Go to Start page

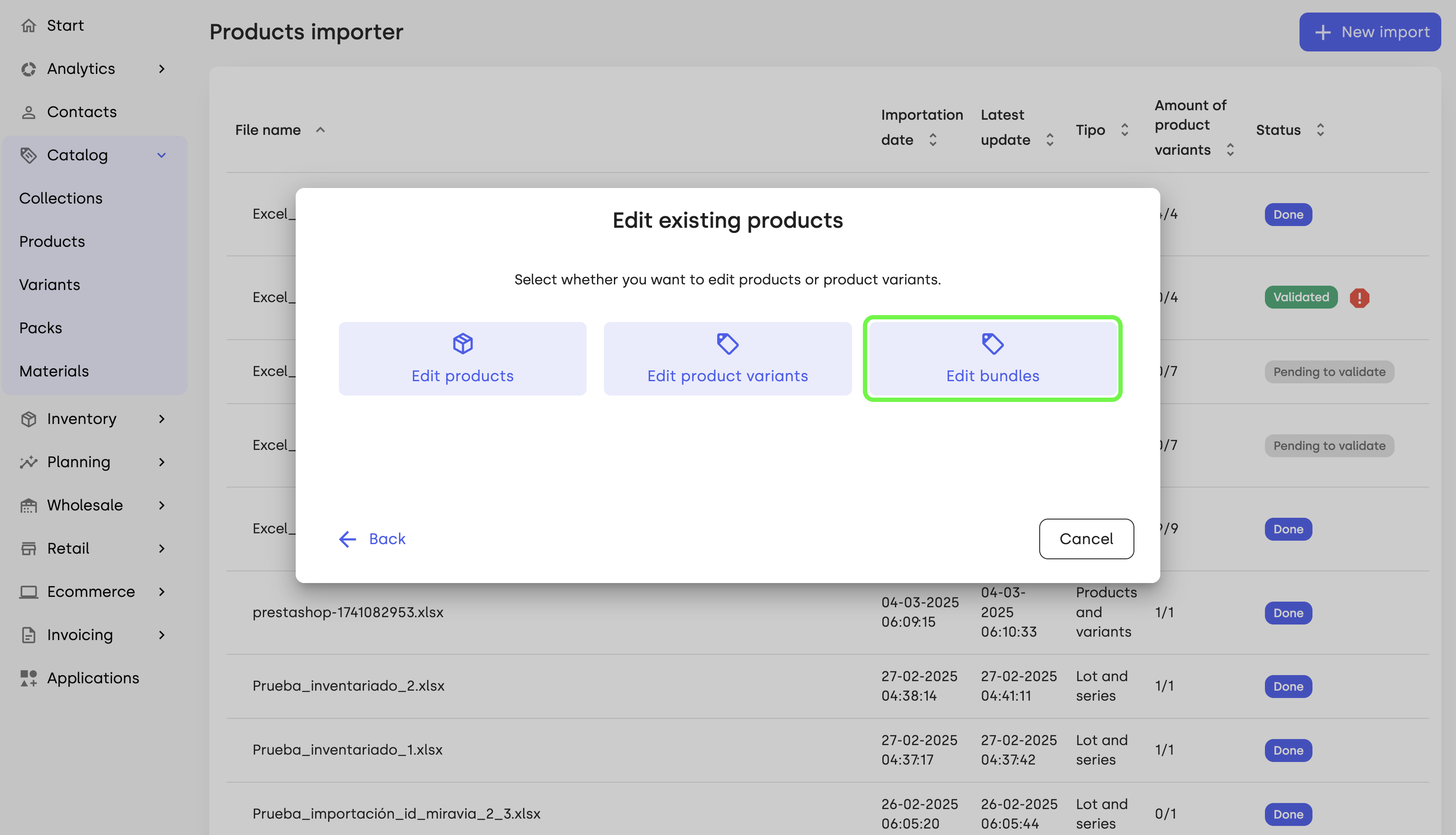(x=65, y=25)
